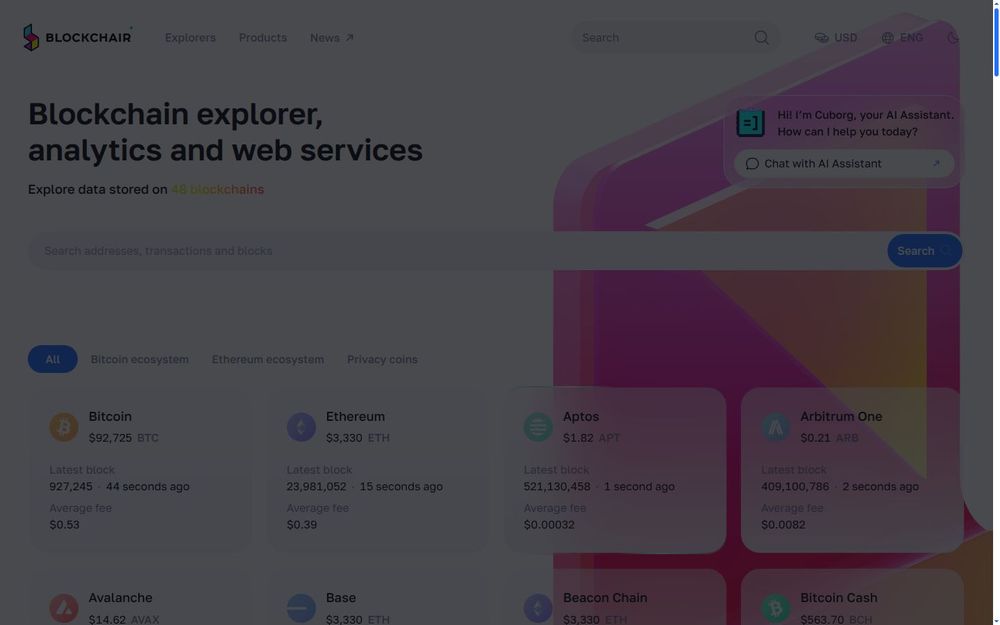Click the Aptos coin icon
The image size is (1000, 625).
(538, 427)
